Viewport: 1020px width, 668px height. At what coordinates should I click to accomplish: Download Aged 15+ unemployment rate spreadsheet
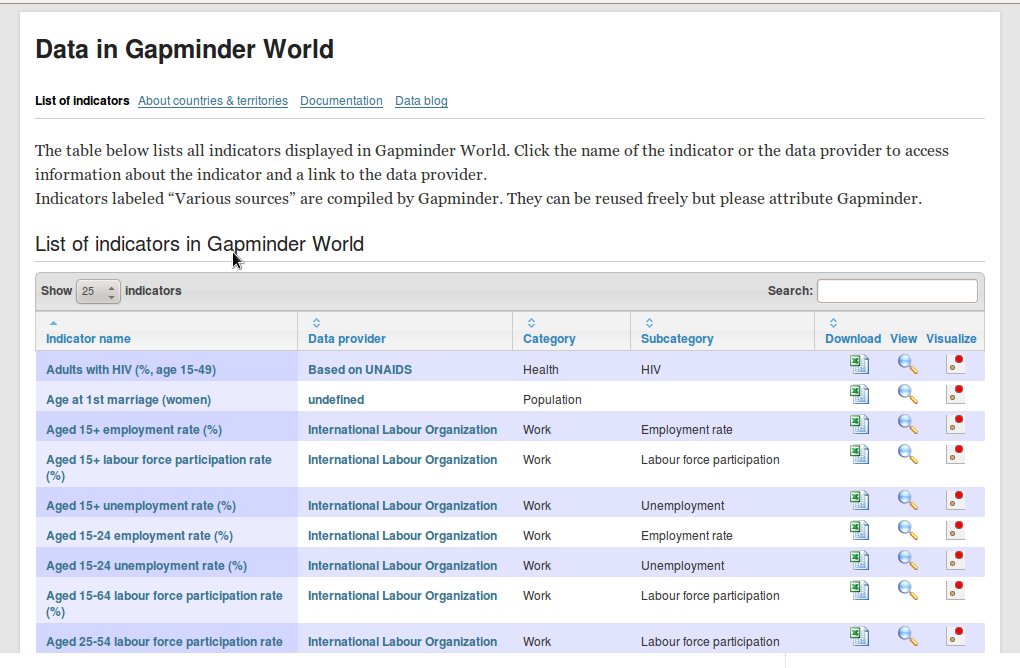tap(859, 501)
